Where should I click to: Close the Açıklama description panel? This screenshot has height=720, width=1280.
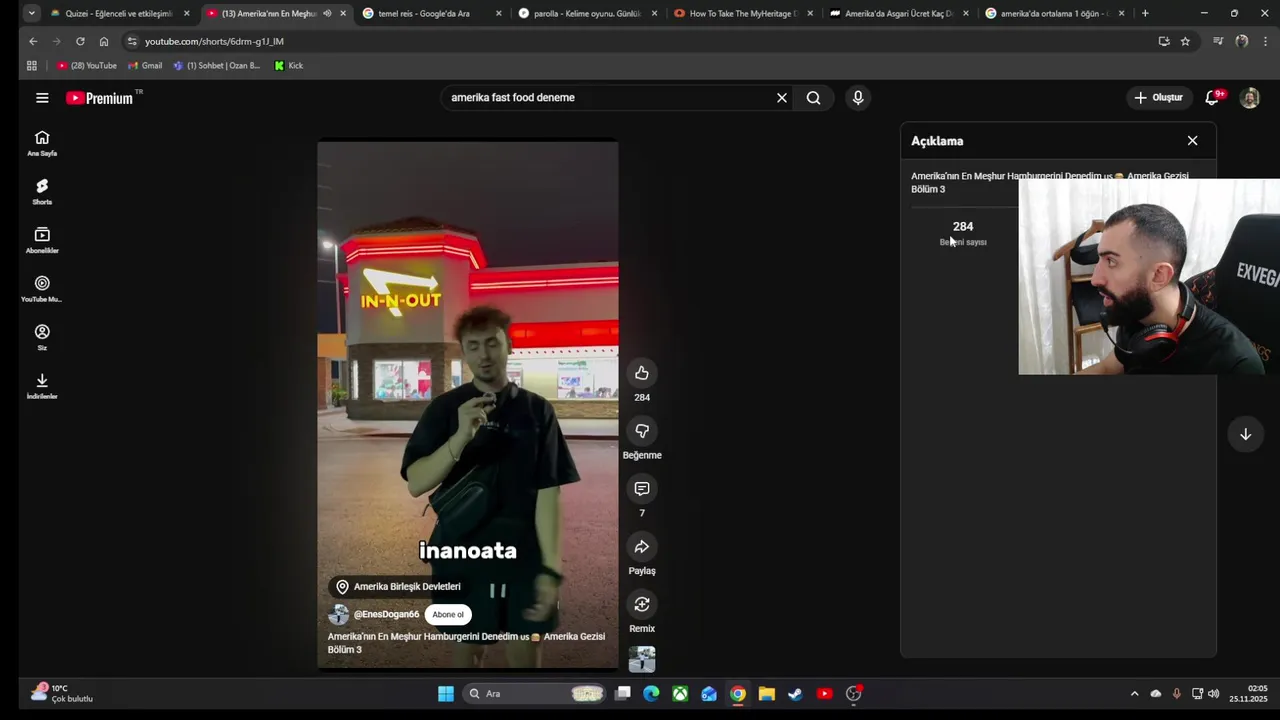pyautogui.click(x=1192, y=141)
